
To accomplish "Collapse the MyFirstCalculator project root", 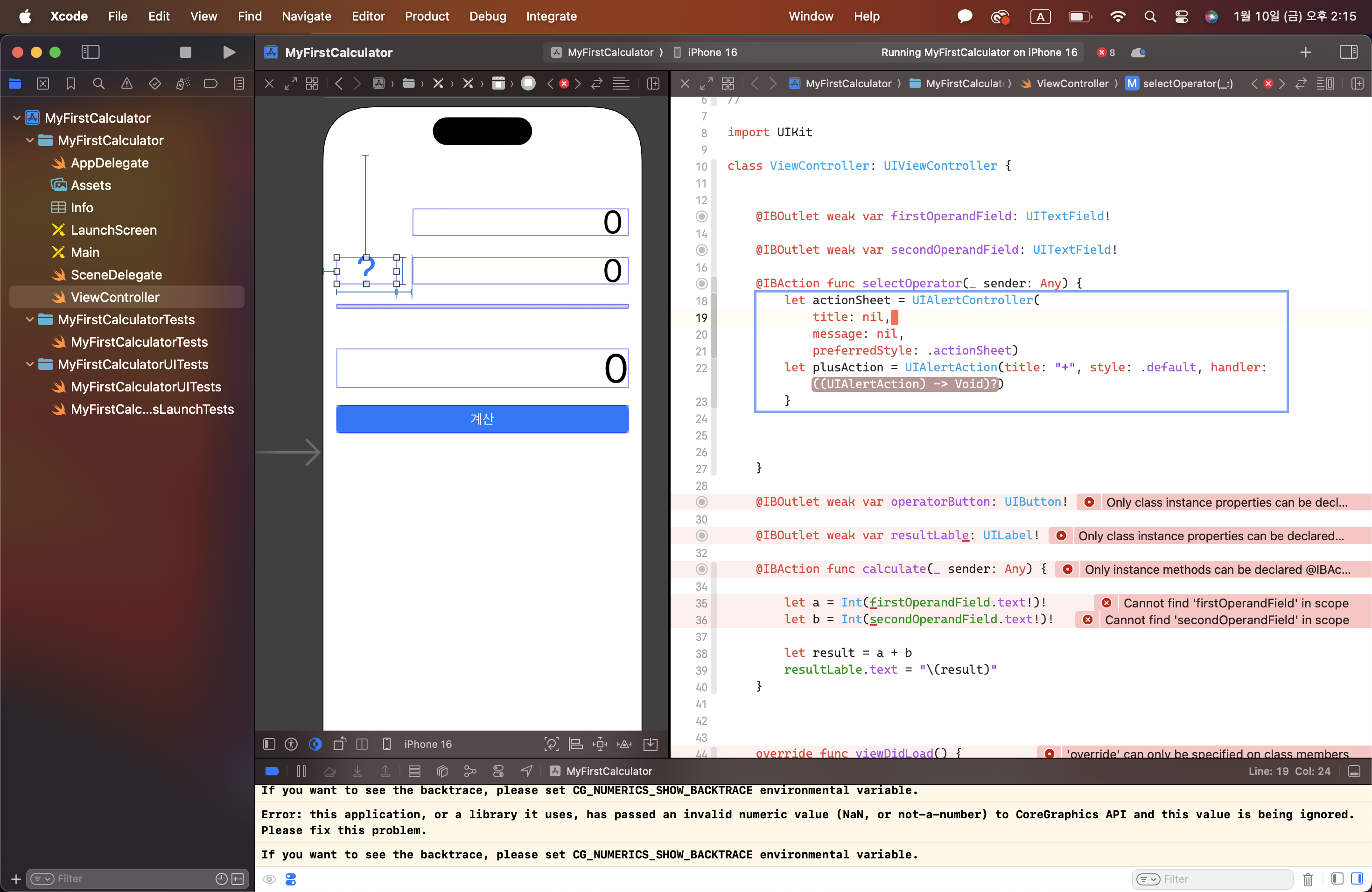I will [x=17, y=118].
